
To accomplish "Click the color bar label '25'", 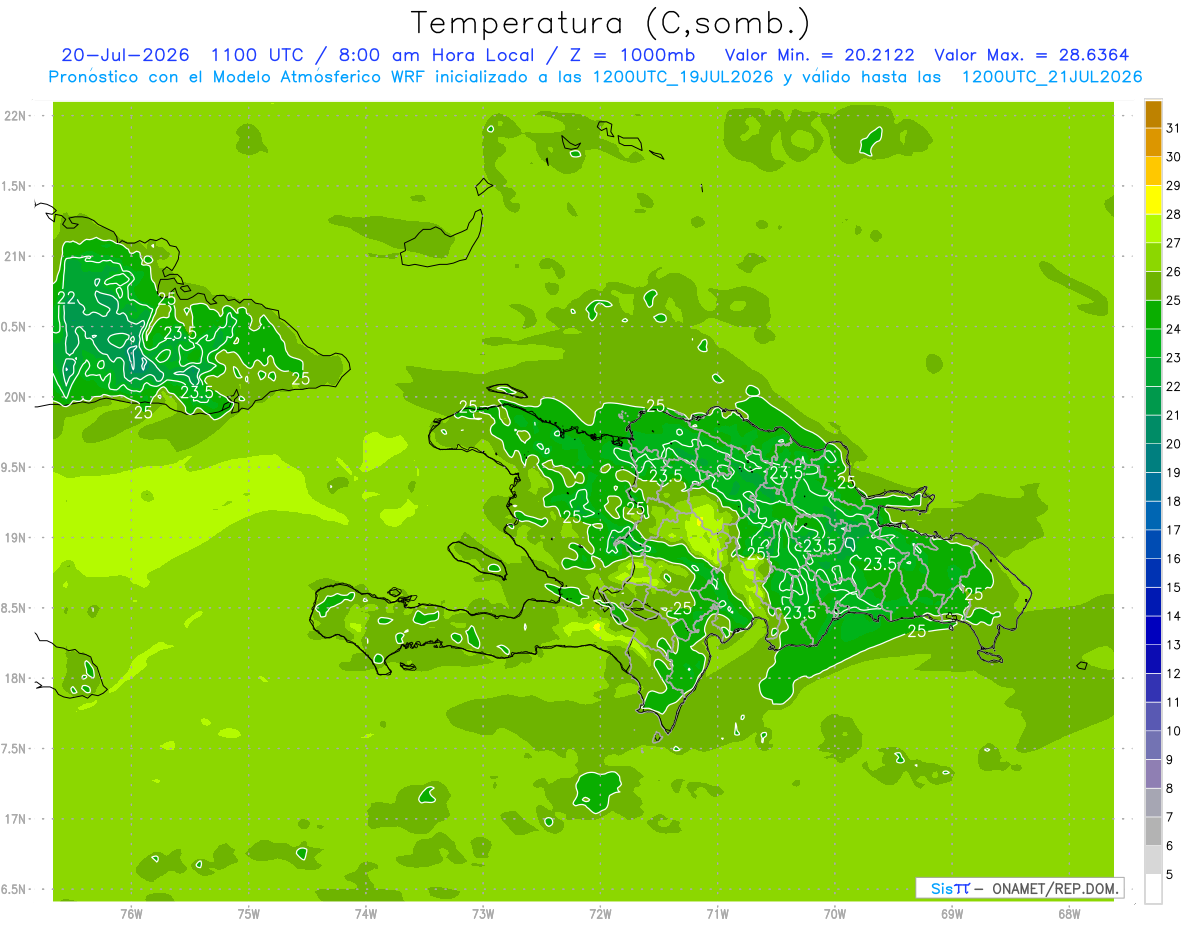I will [1174, 300].
